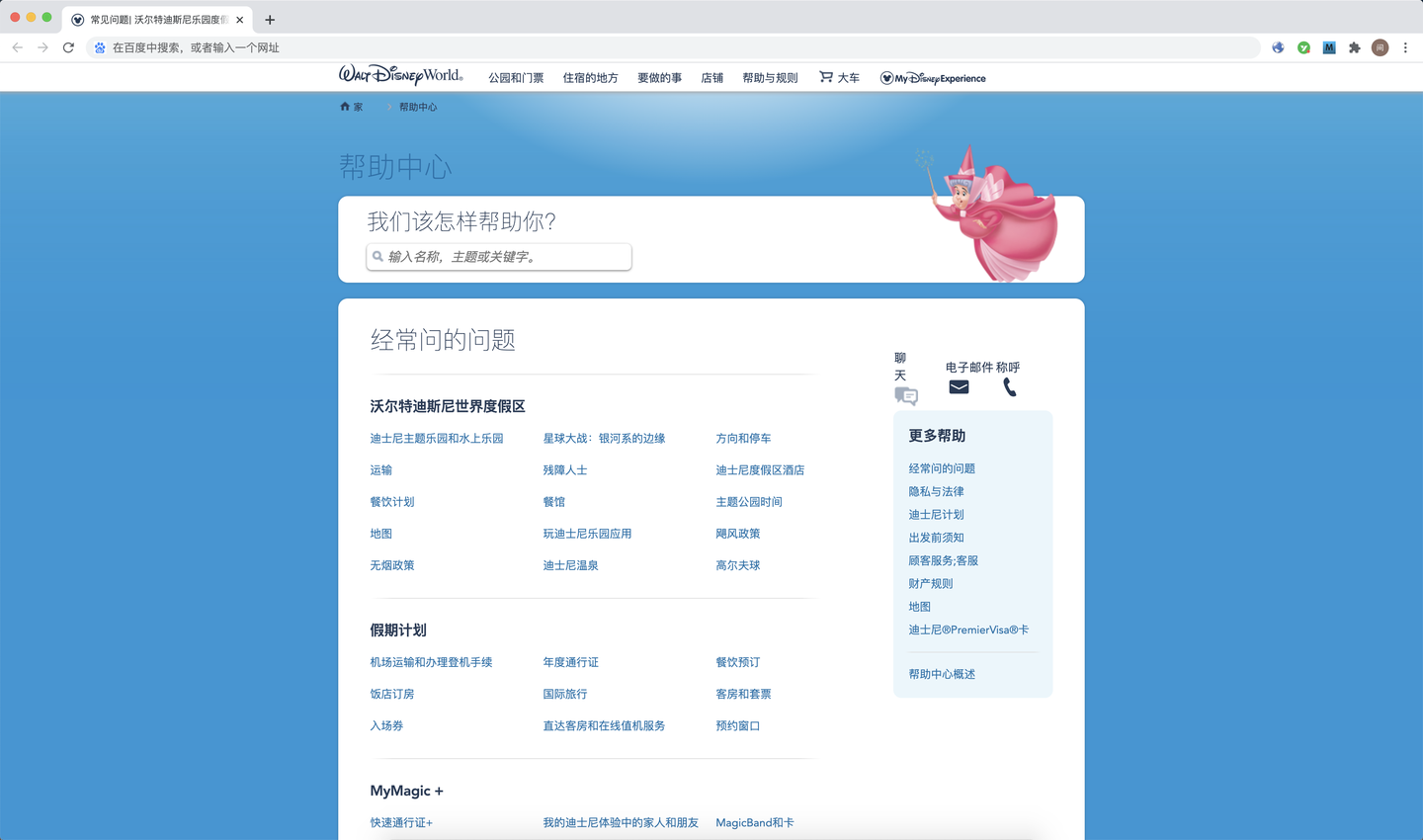
Task: Click the 隐私与法律 link in 更多帮助
Action: tap(936, 491)
